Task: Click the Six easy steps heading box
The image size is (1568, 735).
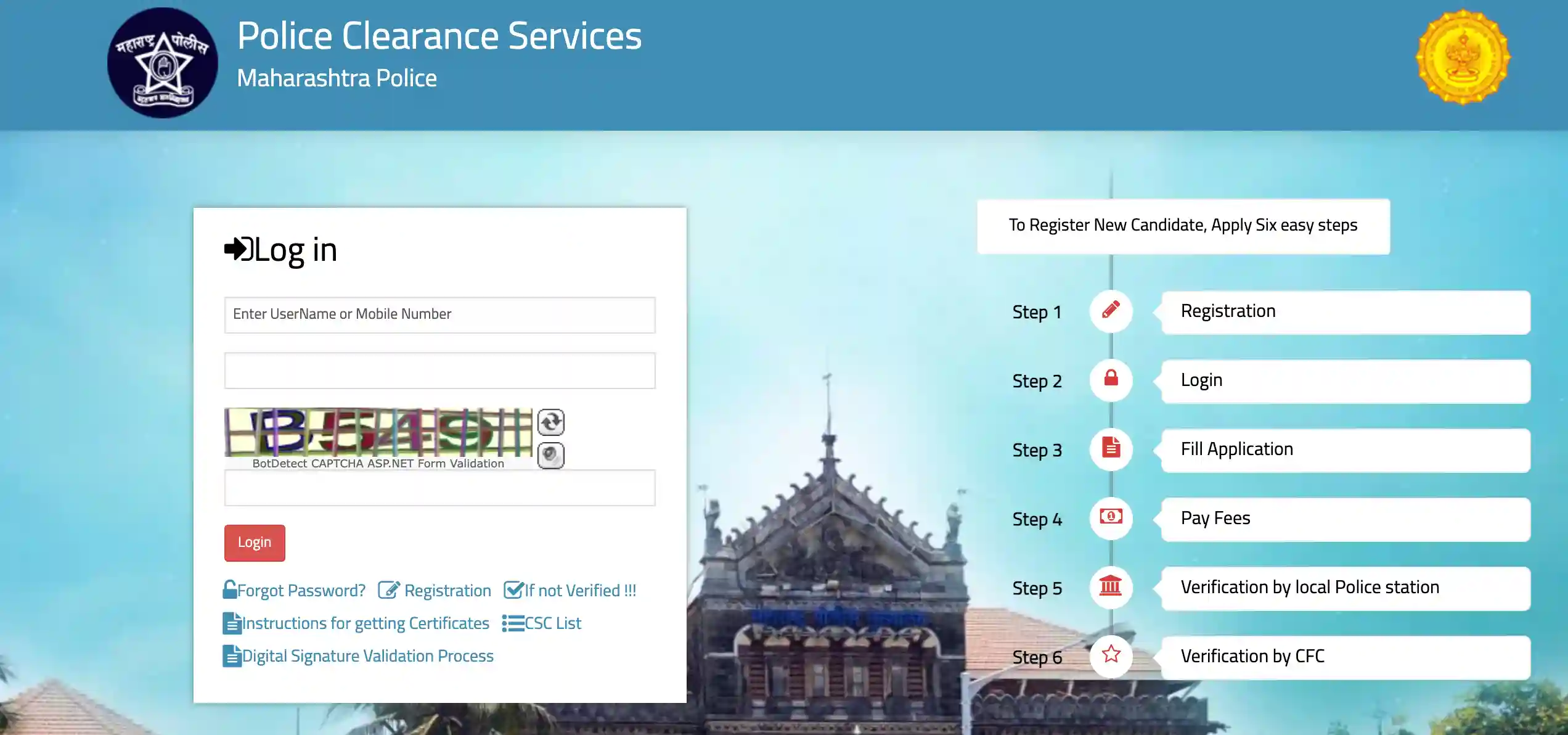Action: pyautogui.click(x=1183, y=226)
